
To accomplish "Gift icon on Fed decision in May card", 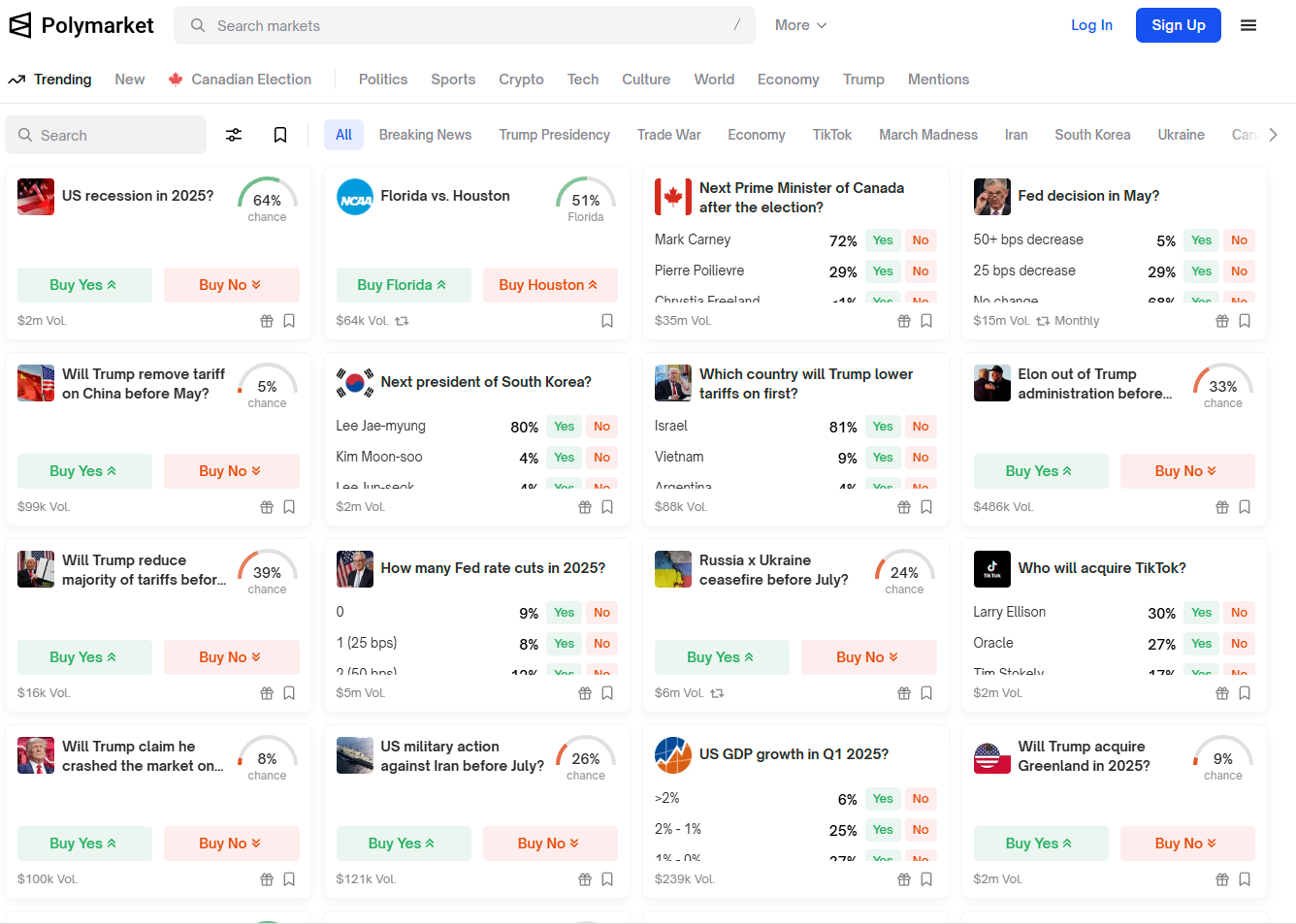I will pyautogui.click(x=1222, y=321).
